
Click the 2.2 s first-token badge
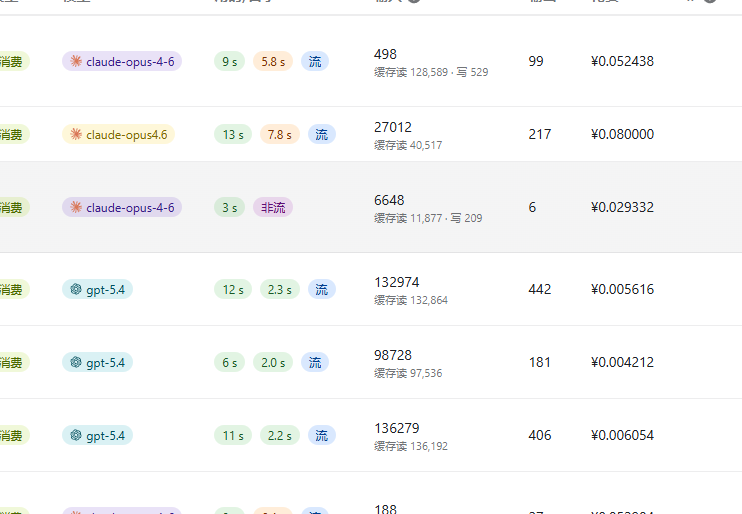click(x=280, y=435)
